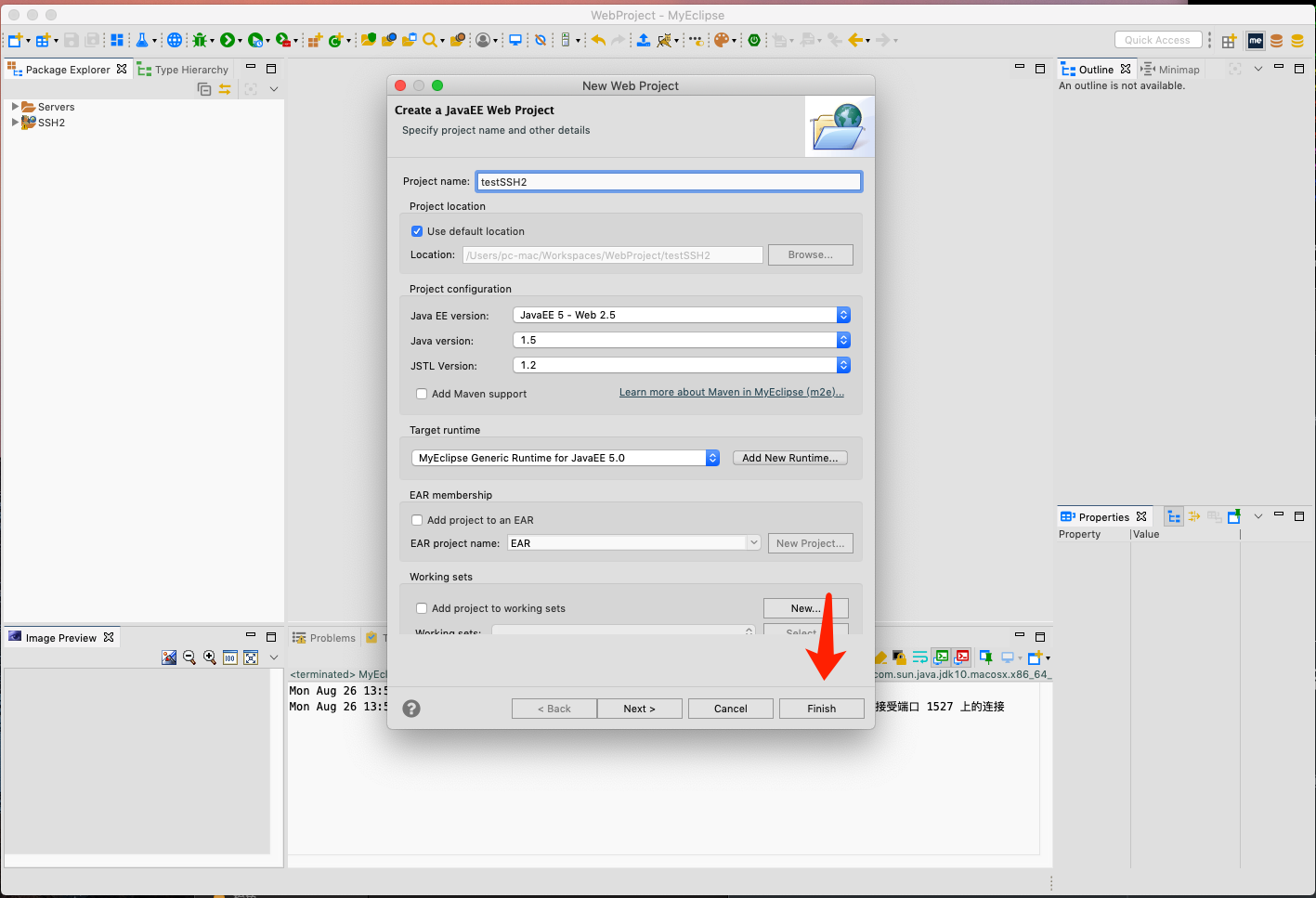Click the Next > button
The width and height of the screenshot is (1316, 898).
tap(640, 709)
